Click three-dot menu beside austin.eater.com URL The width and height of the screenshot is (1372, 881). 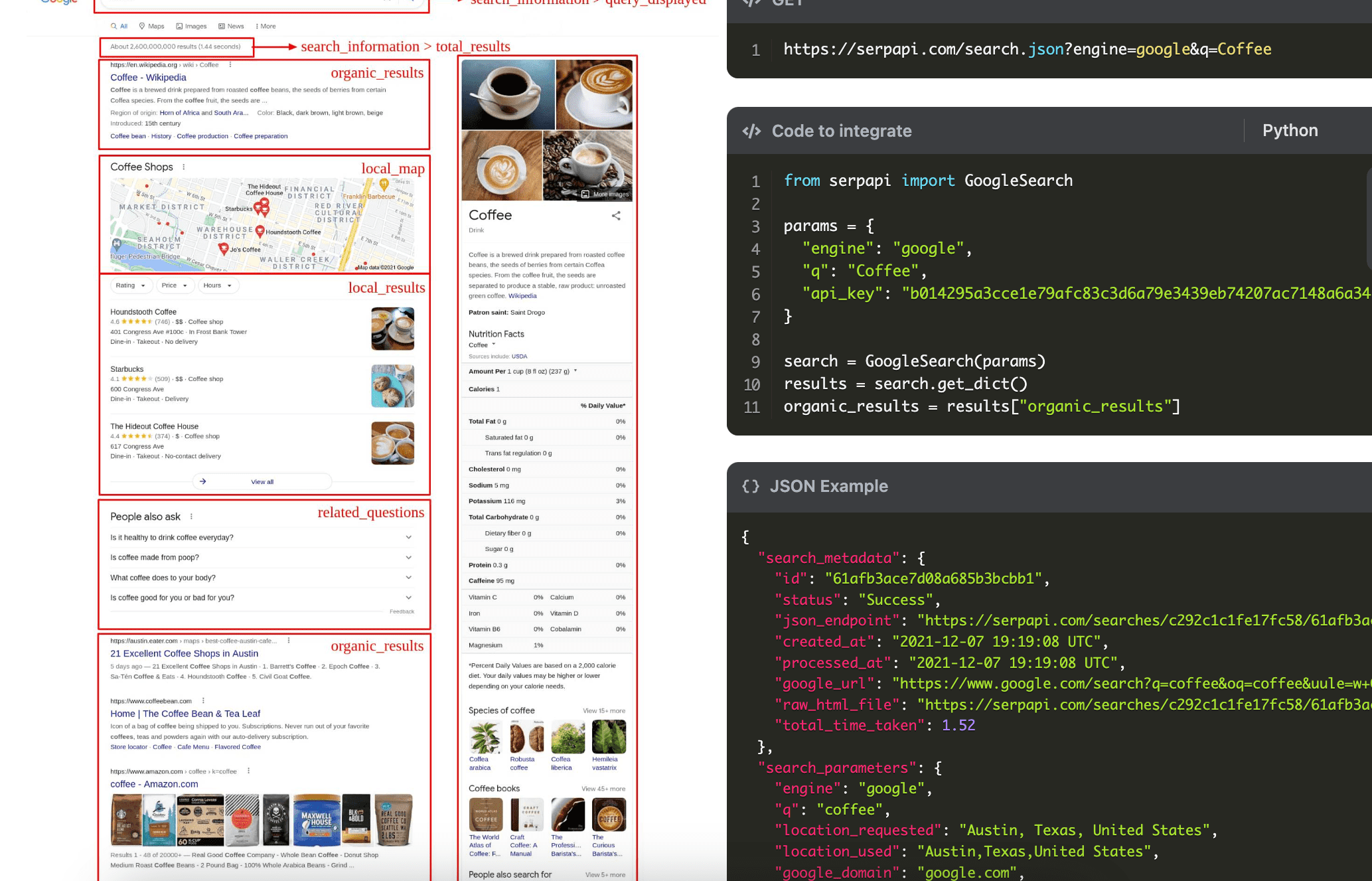(x=289, y=641)
